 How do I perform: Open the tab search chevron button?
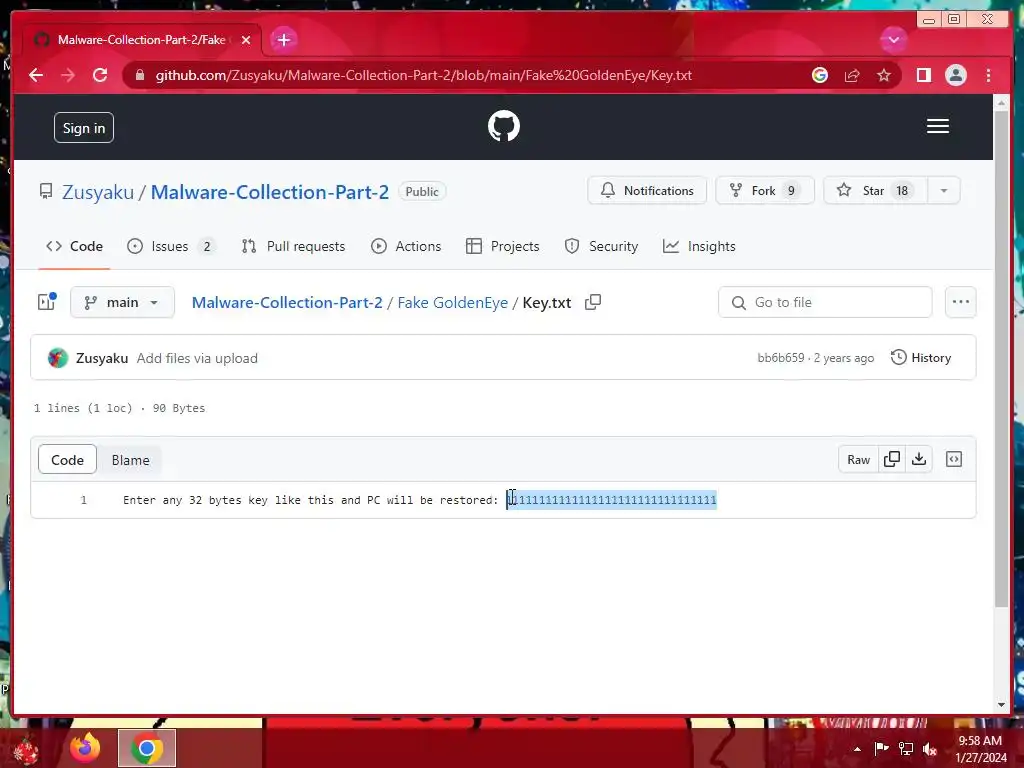[x=893, y=40]
